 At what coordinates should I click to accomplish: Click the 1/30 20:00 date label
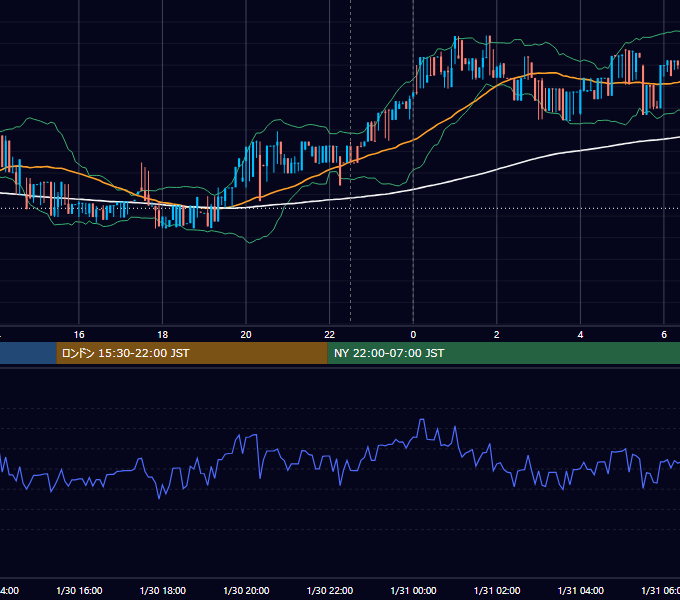[x=246, y=590]
